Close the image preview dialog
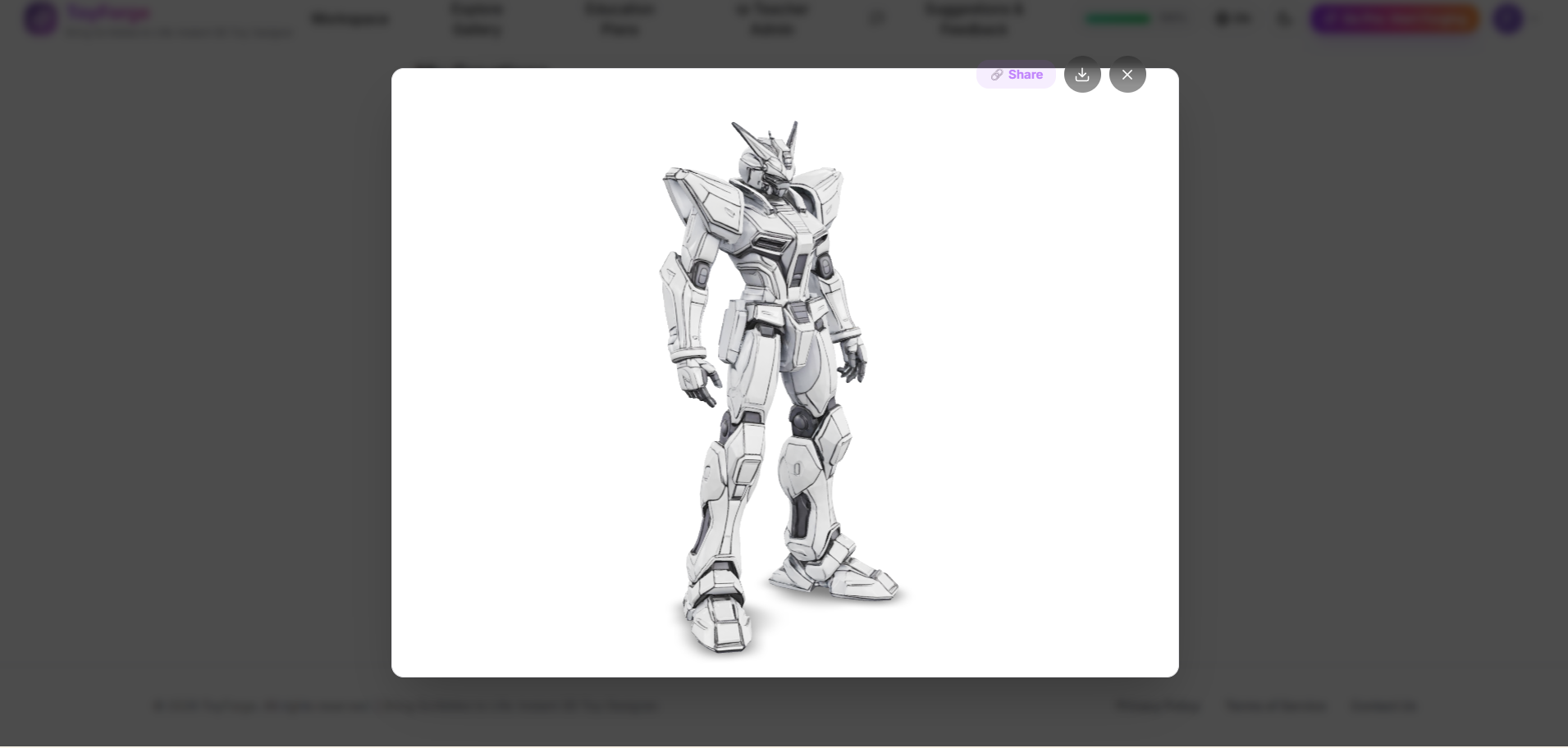The image size is (1568, 748). point(1127,75)
